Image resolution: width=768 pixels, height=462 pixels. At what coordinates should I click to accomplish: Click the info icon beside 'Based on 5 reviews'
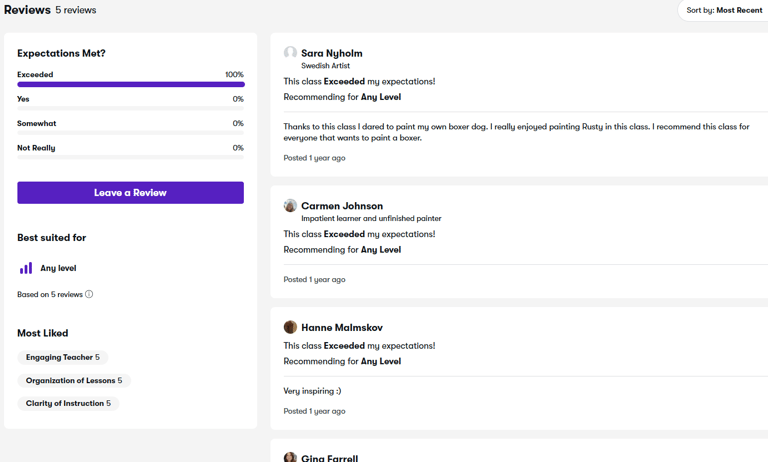89,294
